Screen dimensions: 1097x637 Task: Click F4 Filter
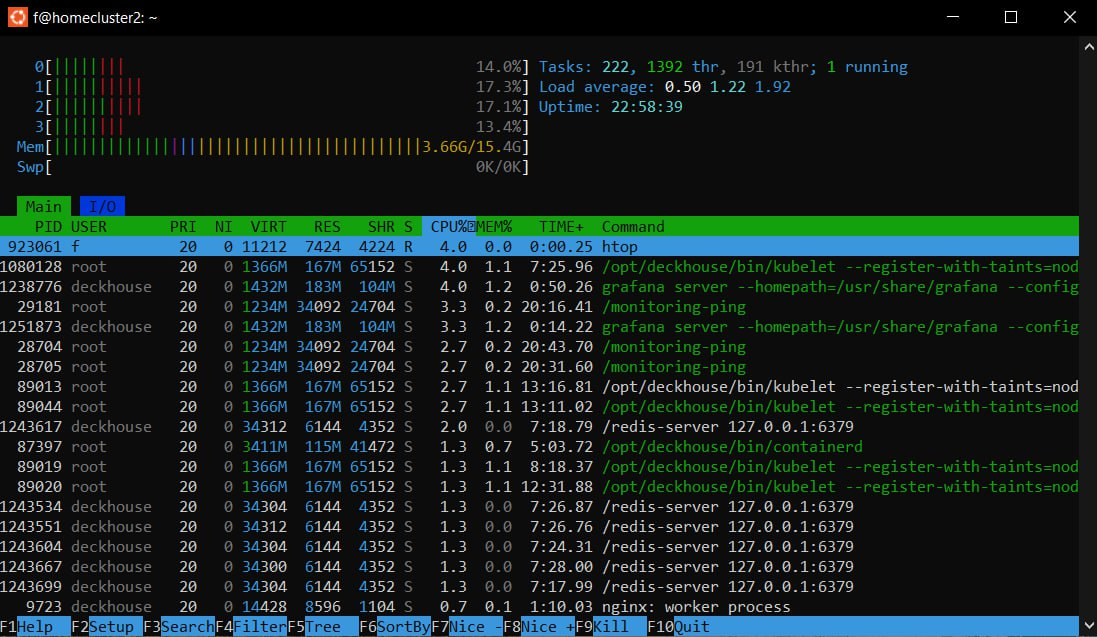250,626
